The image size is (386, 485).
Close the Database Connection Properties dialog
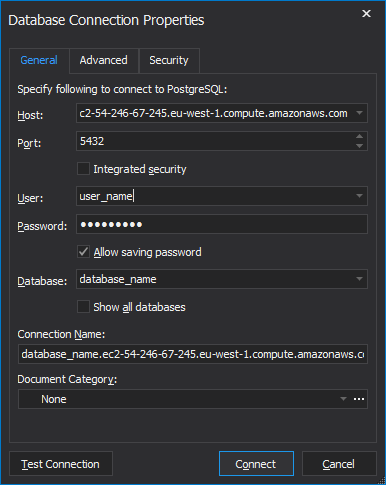[366, 14]
